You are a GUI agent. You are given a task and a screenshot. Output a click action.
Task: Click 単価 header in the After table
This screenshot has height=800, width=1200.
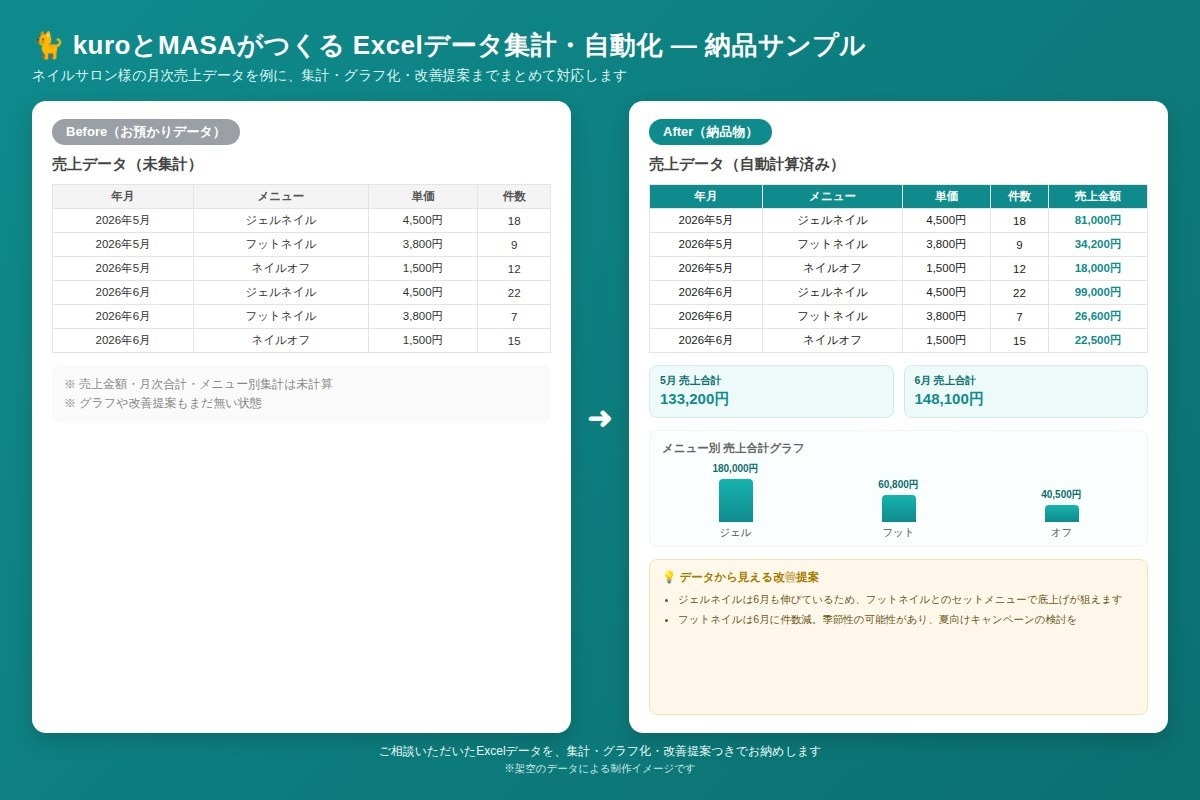click(946, 196)
